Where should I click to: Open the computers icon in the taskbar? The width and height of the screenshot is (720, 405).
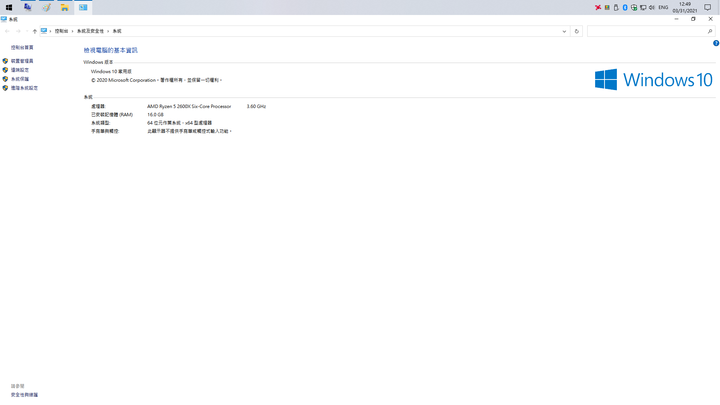pyautogui.click(x=28, y=7)
